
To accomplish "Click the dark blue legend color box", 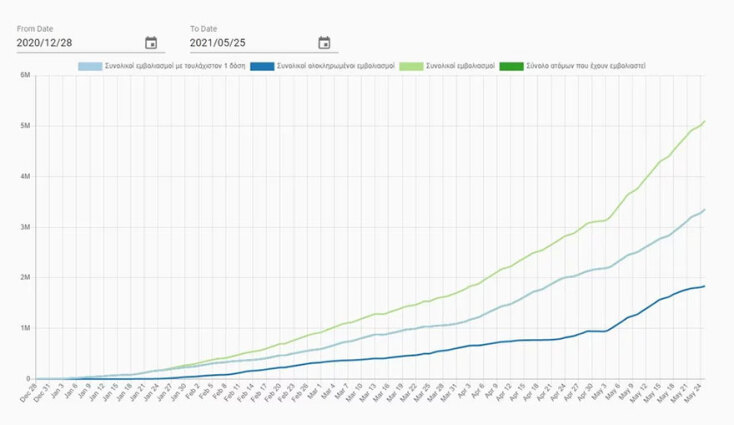I will pyautogui.click(x=262, y=66).
